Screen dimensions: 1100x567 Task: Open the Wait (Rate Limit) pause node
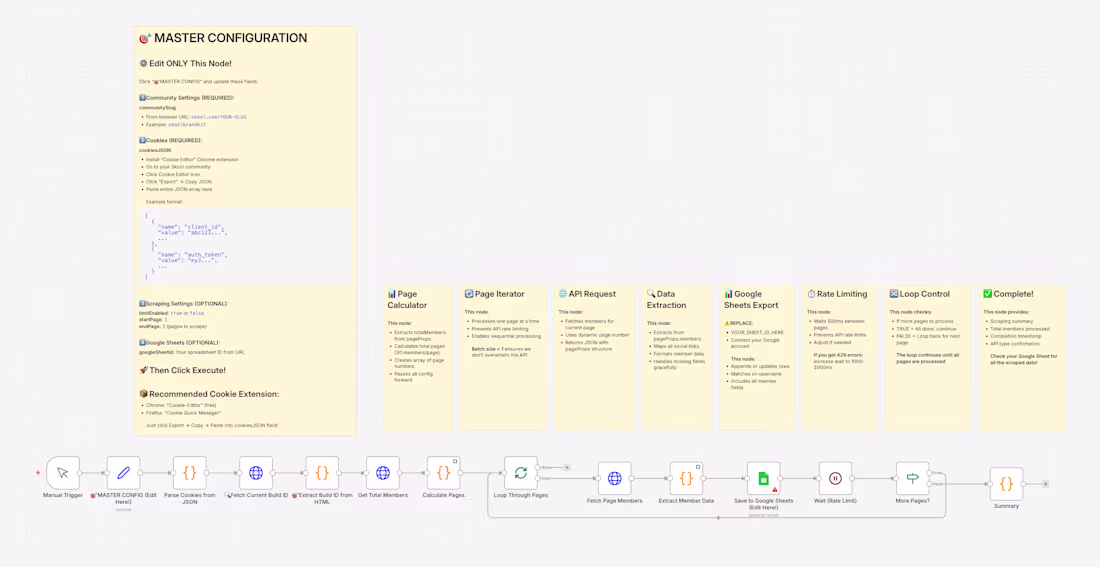(836, 479)
